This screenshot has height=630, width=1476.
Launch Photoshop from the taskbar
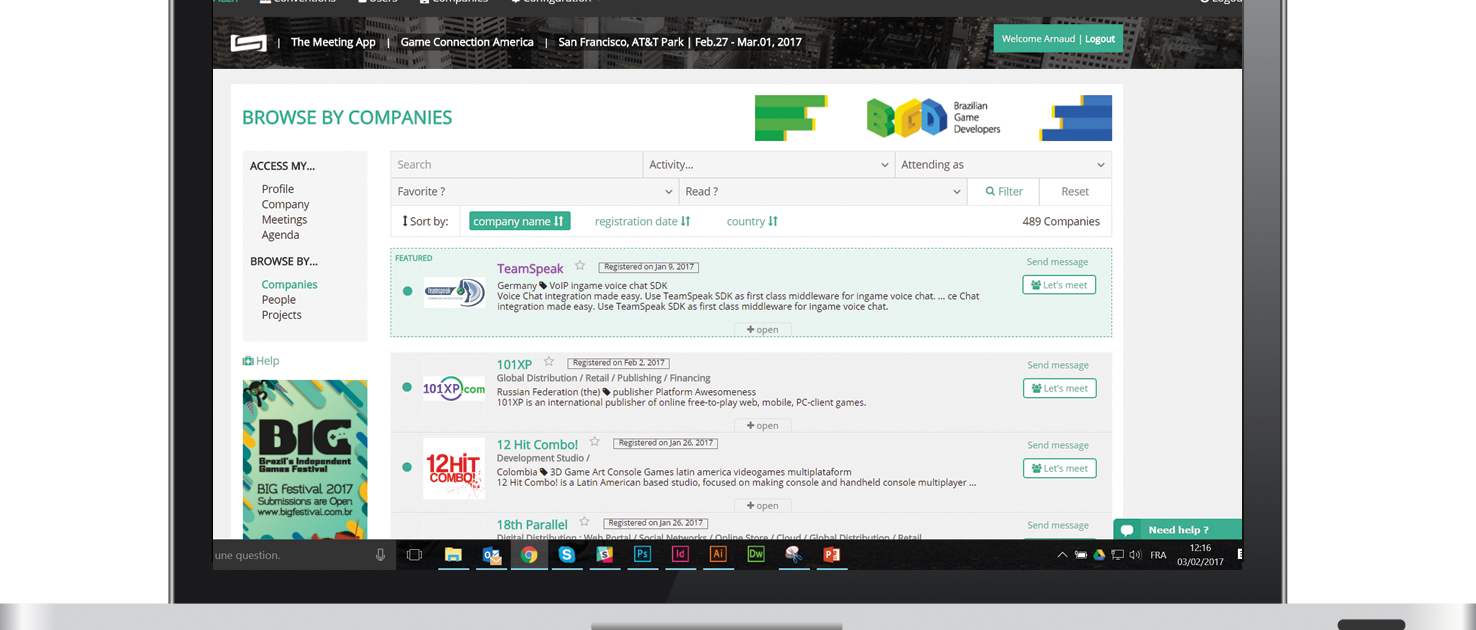coord(642,555)
